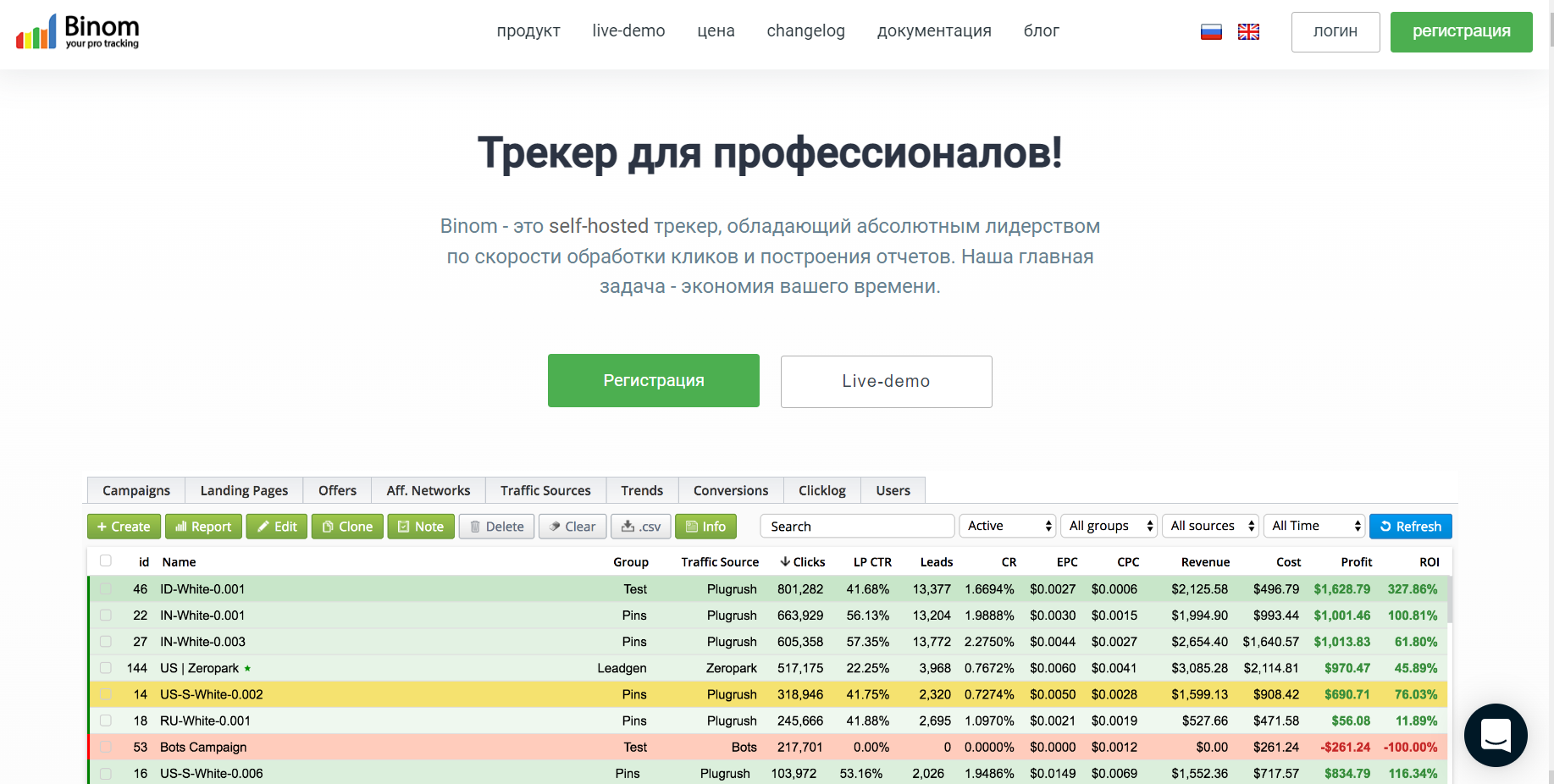Screen dimensions: 1554x784
Task: Sort by the Traffic Source column header
Action: coord(720,562)
